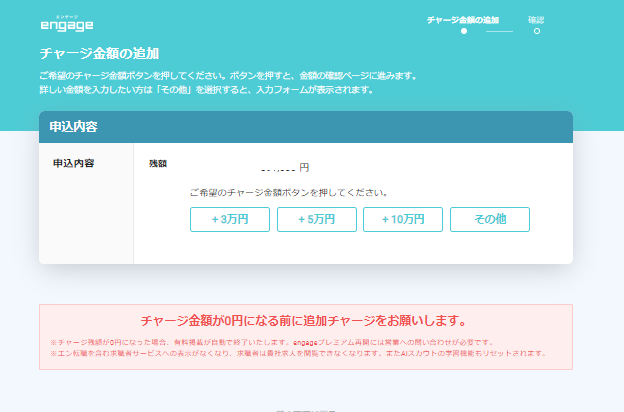Screen dimensions: 624x412
Task: Click the ご希望のチャージ金額ボタン instruction inside panel
Action: point(289,193)
